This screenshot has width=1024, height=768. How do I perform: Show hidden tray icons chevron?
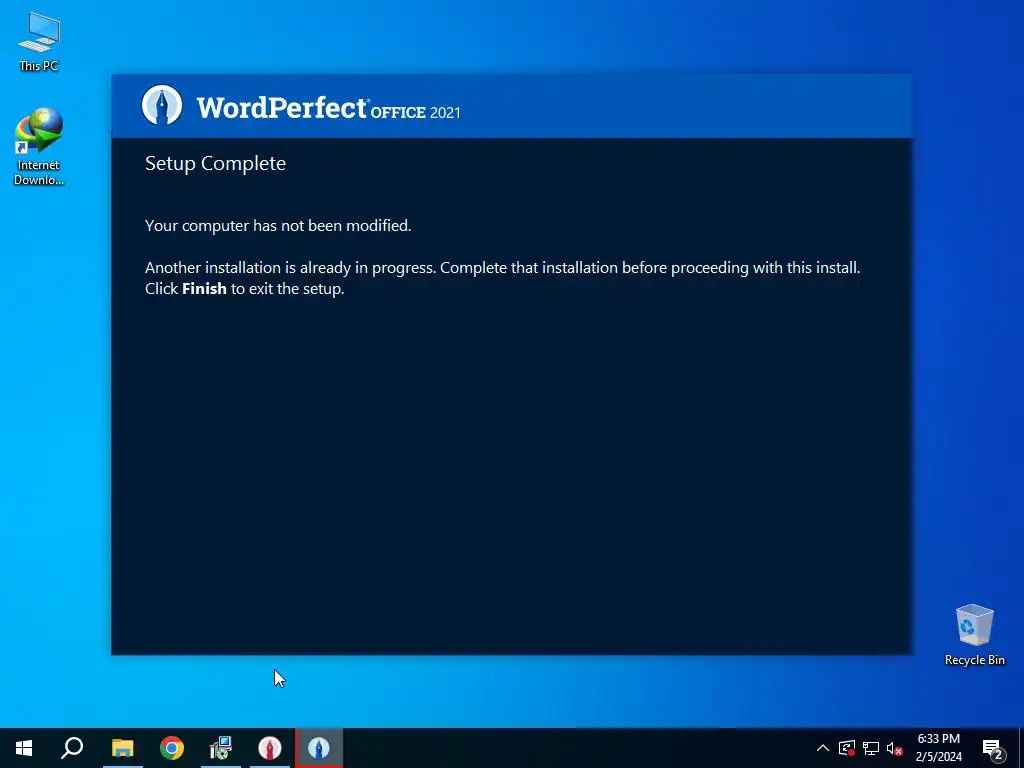click(x=823, y=748)
